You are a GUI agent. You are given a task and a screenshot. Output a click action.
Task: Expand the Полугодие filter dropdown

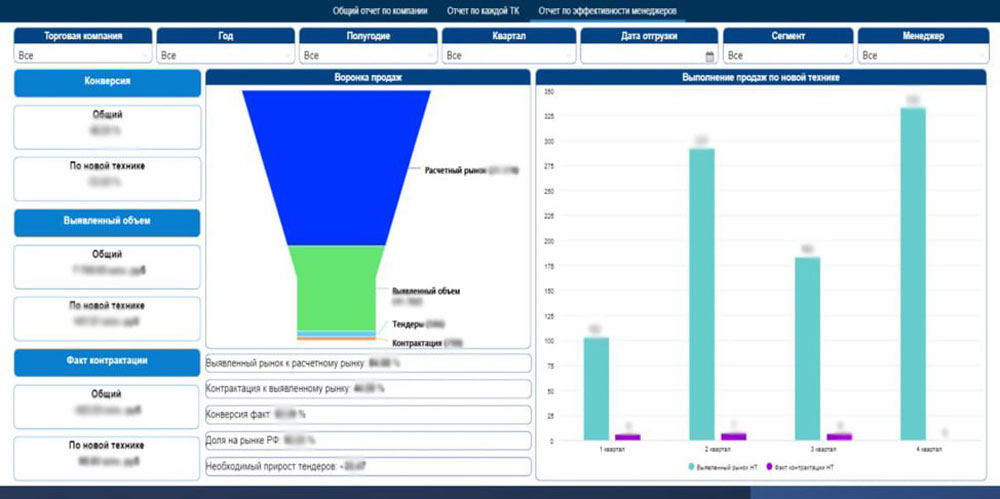click(x=368, y=56)
